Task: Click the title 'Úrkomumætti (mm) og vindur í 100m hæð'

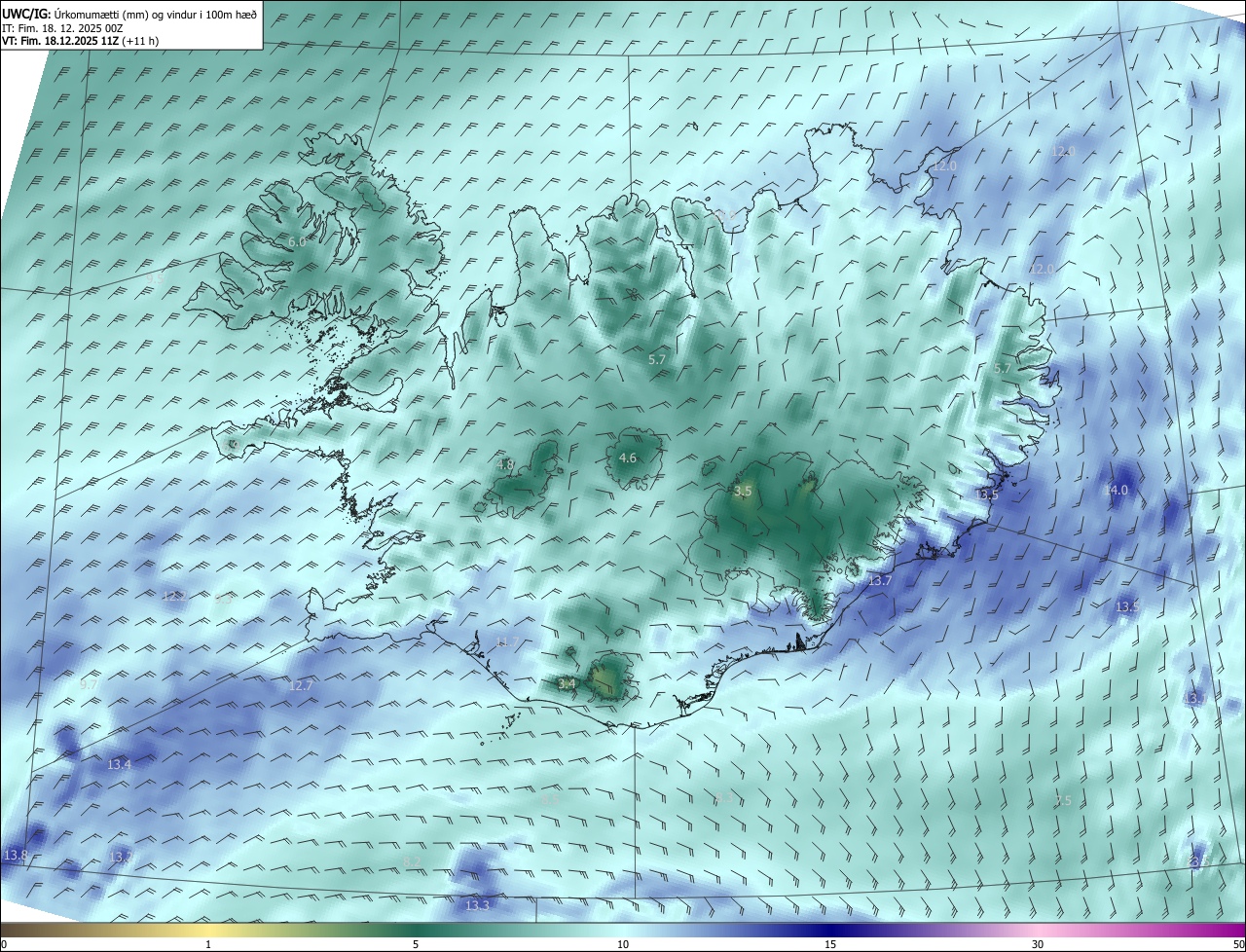Action: (156, 14)
